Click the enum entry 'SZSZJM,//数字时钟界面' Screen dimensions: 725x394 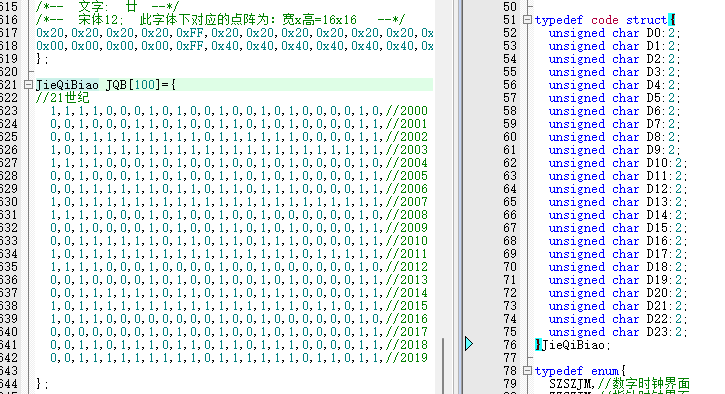(x=619, y=384)
